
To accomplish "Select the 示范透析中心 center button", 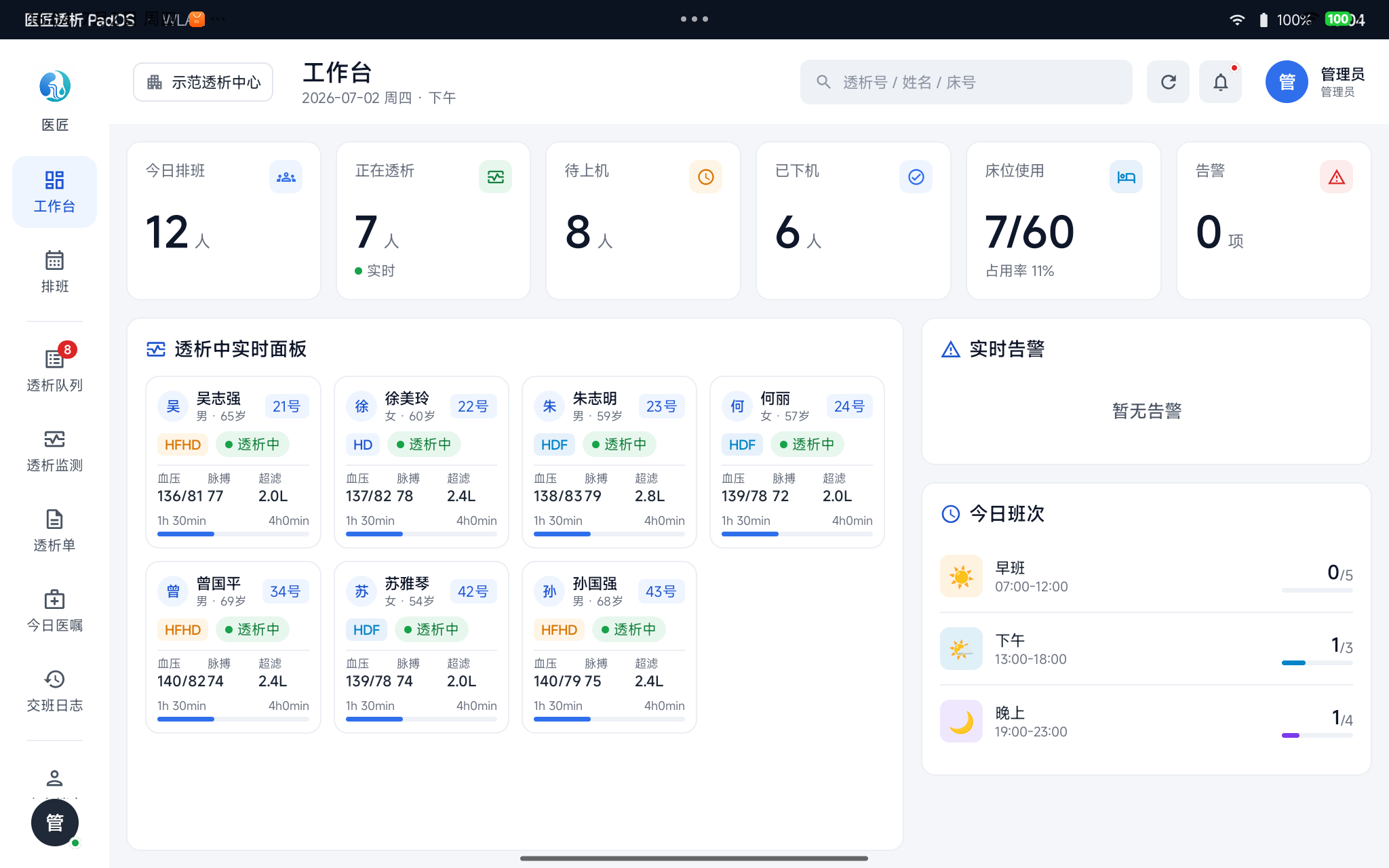I will tap(203, 82).
